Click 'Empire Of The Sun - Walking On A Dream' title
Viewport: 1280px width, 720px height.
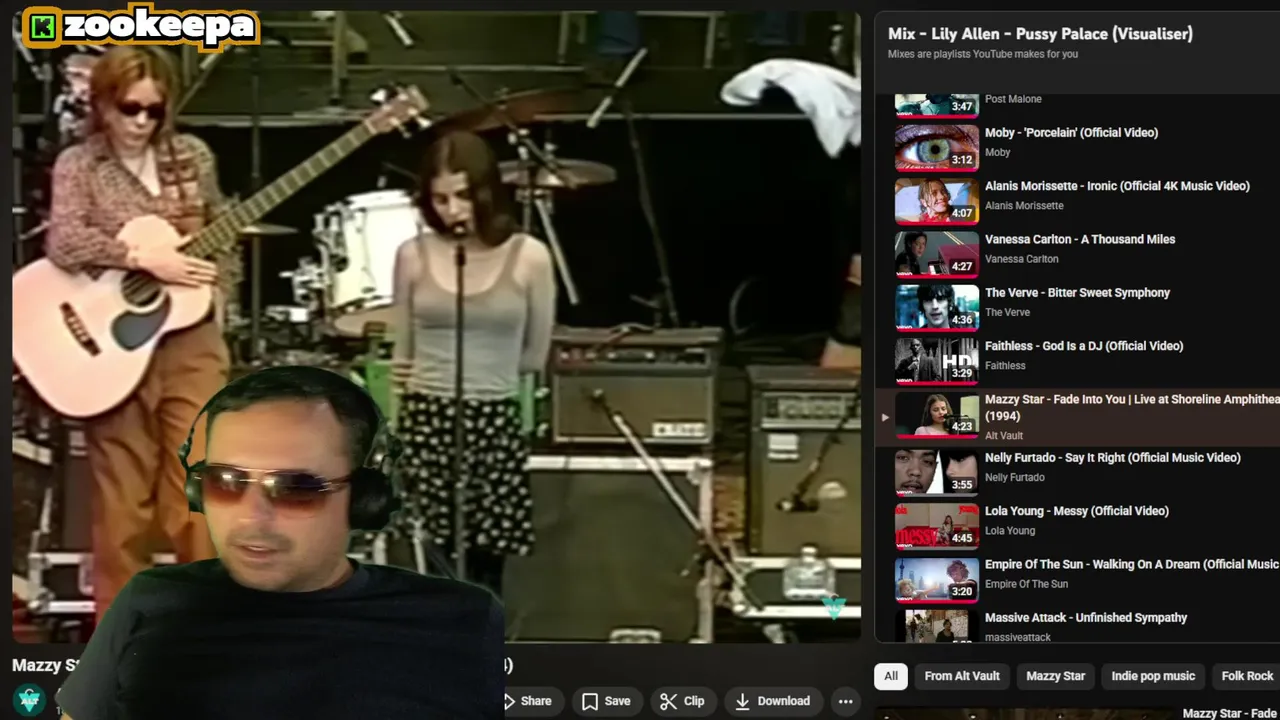[x=1132, y=564]
